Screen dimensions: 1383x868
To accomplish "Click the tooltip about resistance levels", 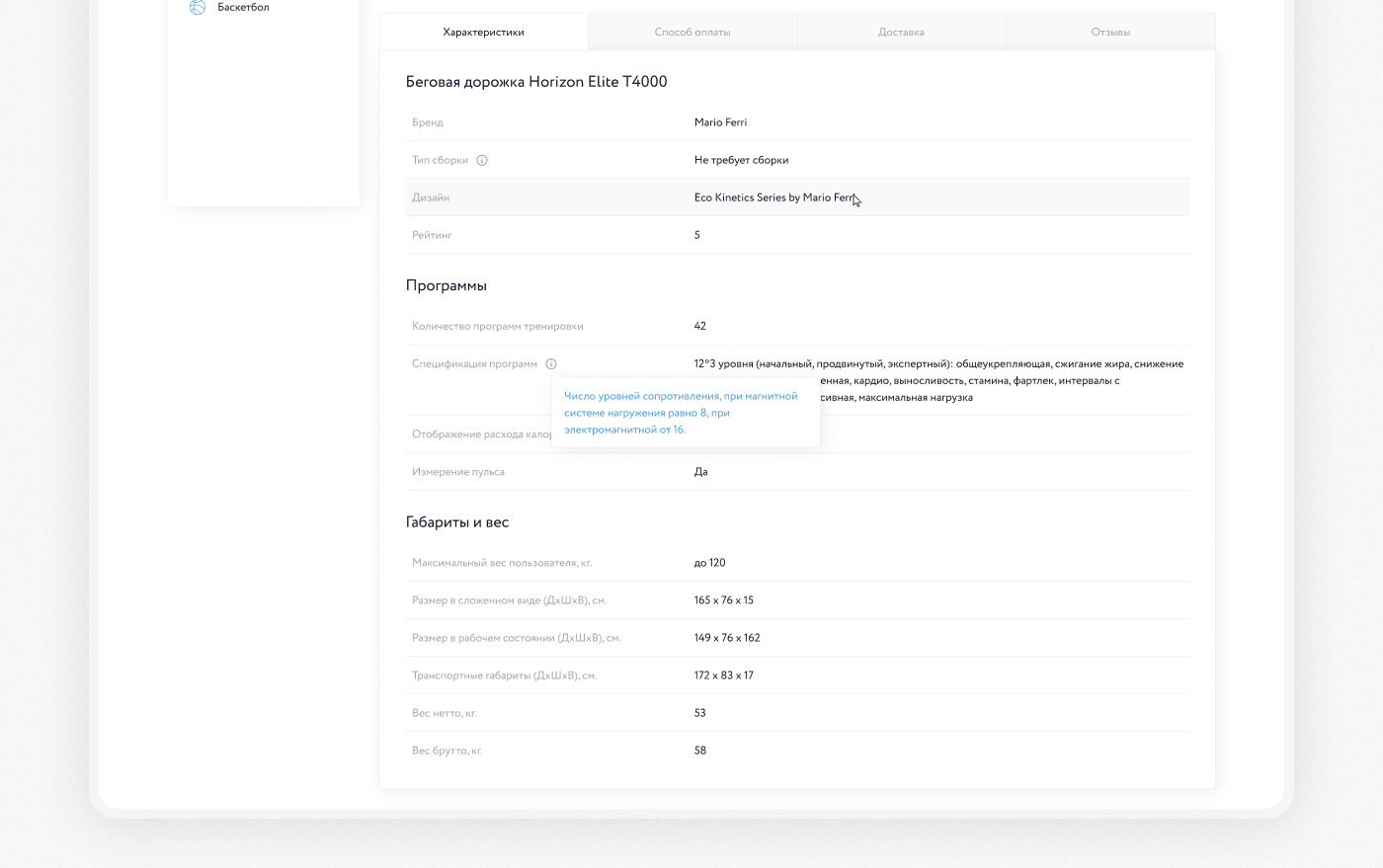I will [x=681, y=413].
